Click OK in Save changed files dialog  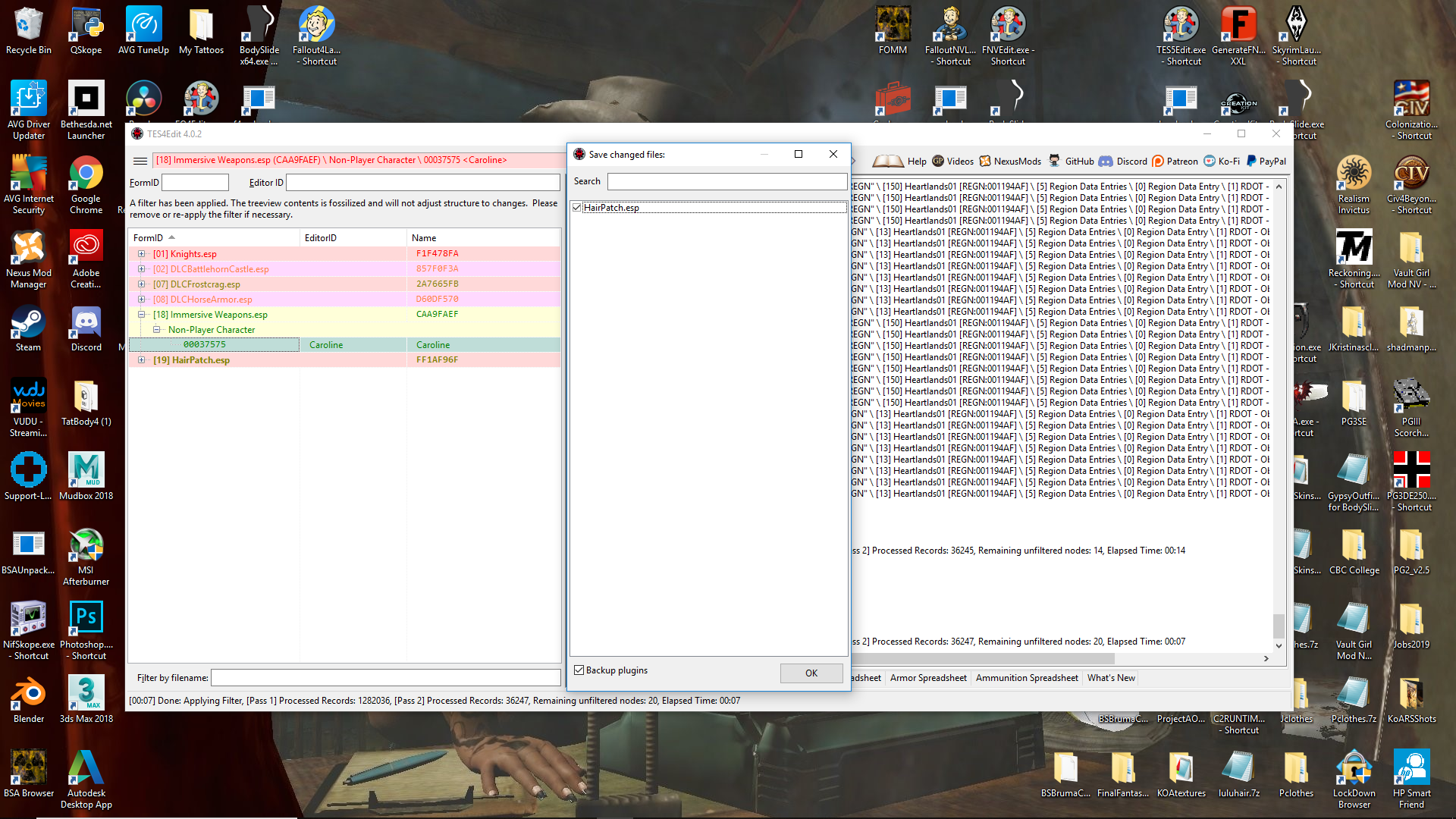tap(811, 673)
